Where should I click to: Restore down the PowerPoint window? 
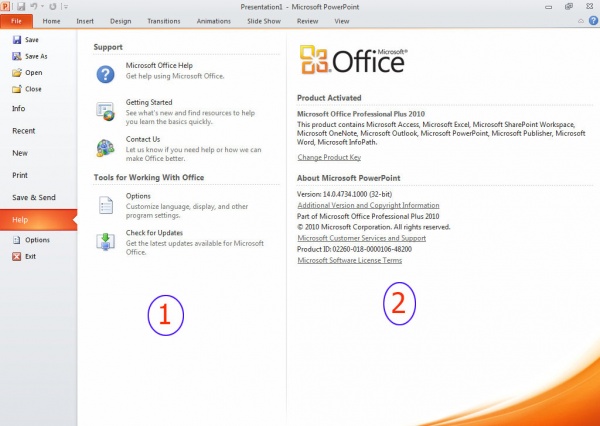[569, 6]
